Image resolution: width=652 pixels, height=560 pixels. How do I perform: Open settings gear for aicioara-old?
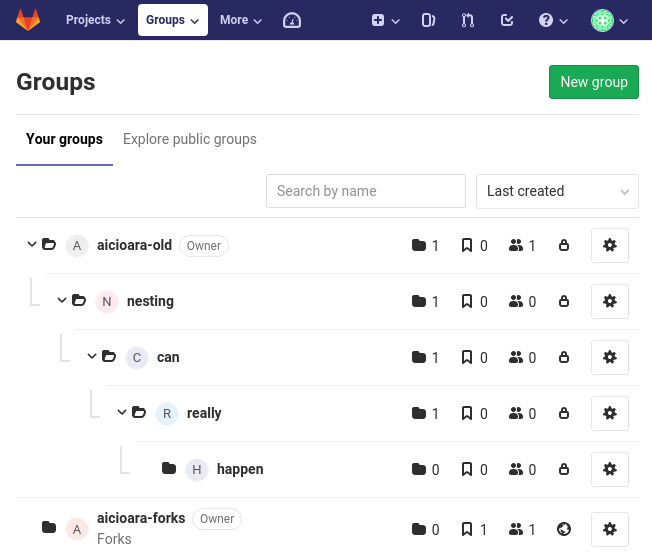pos(610,245)
